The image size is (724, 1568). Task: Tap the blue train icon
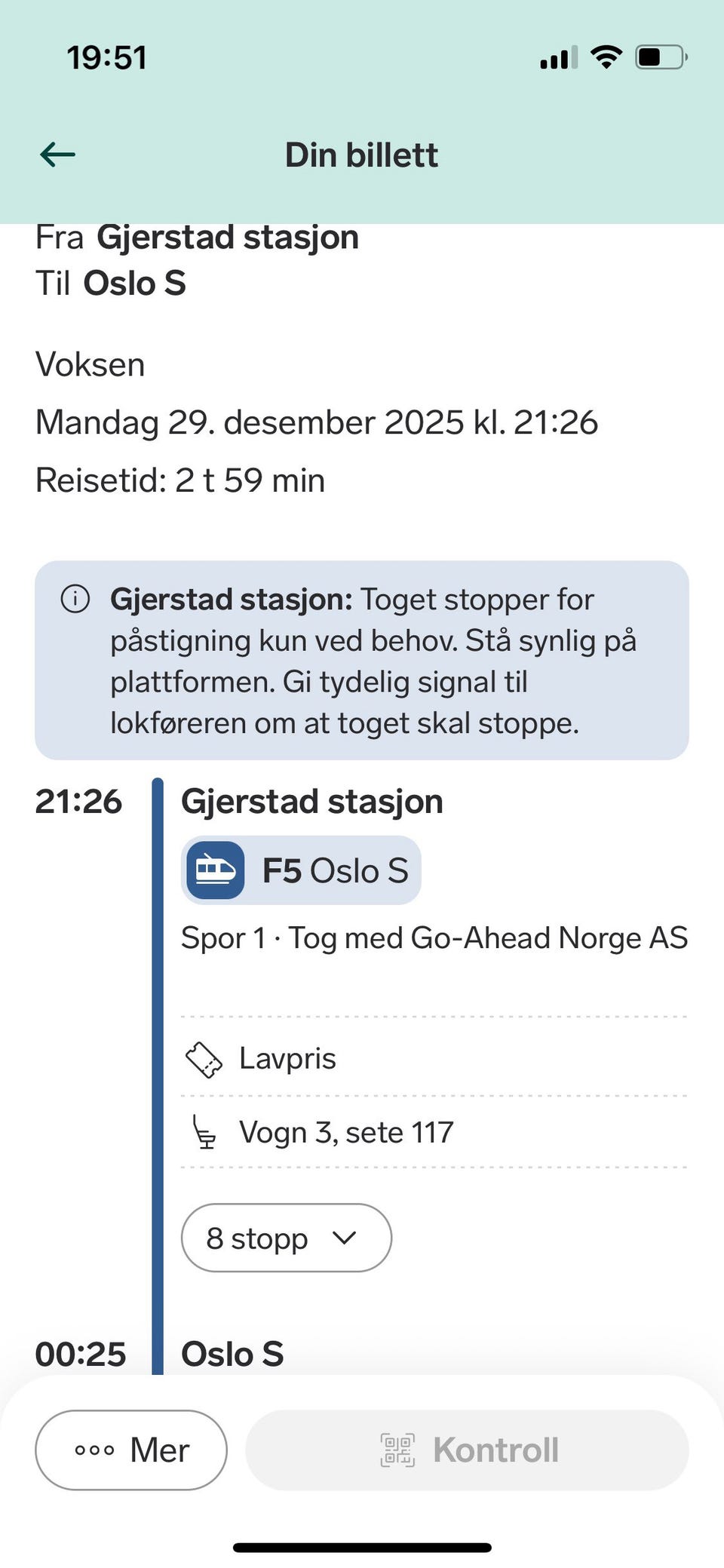point(216,870)
